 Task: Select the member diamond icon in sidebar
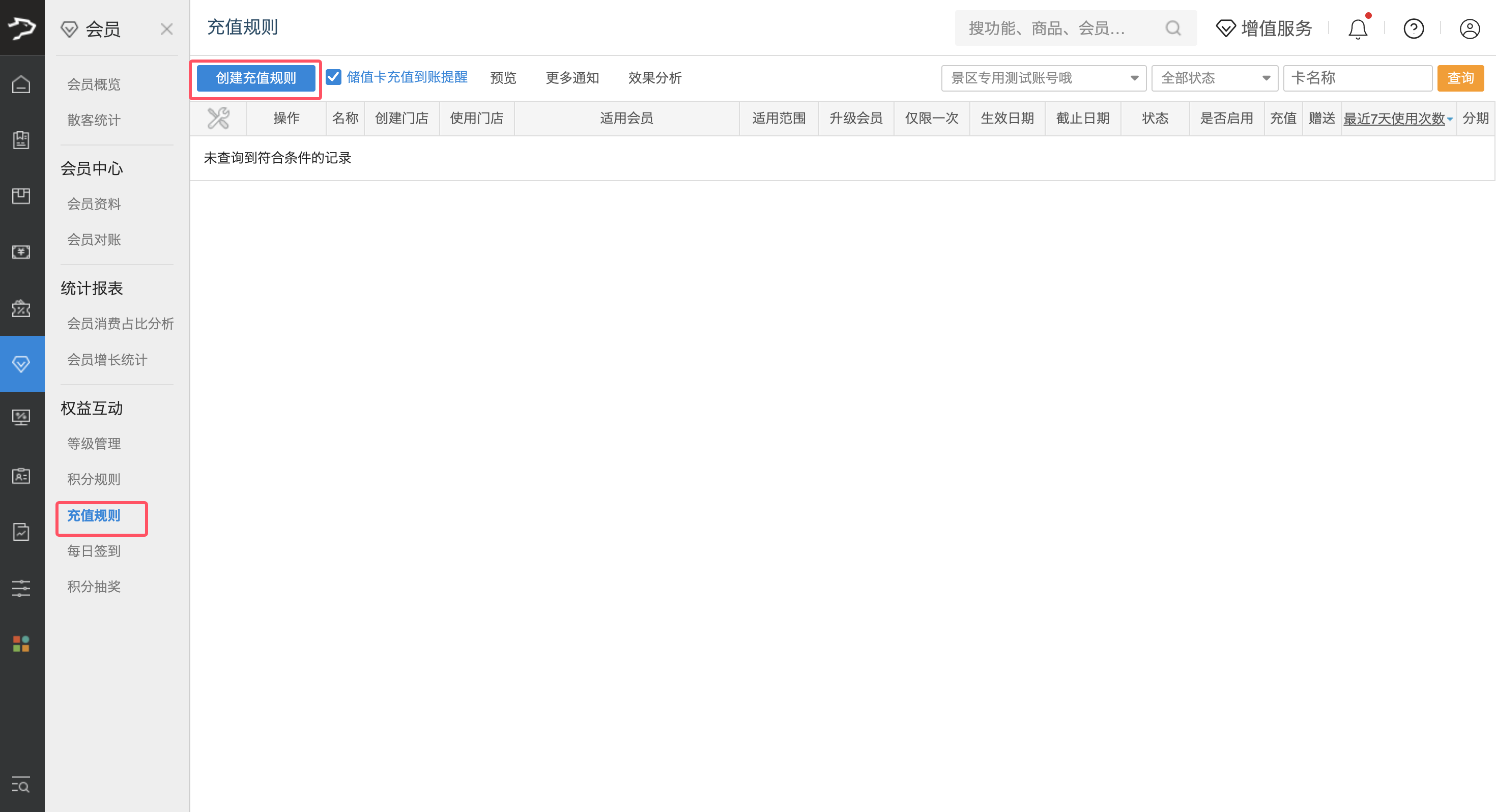[x=21, y=364]
